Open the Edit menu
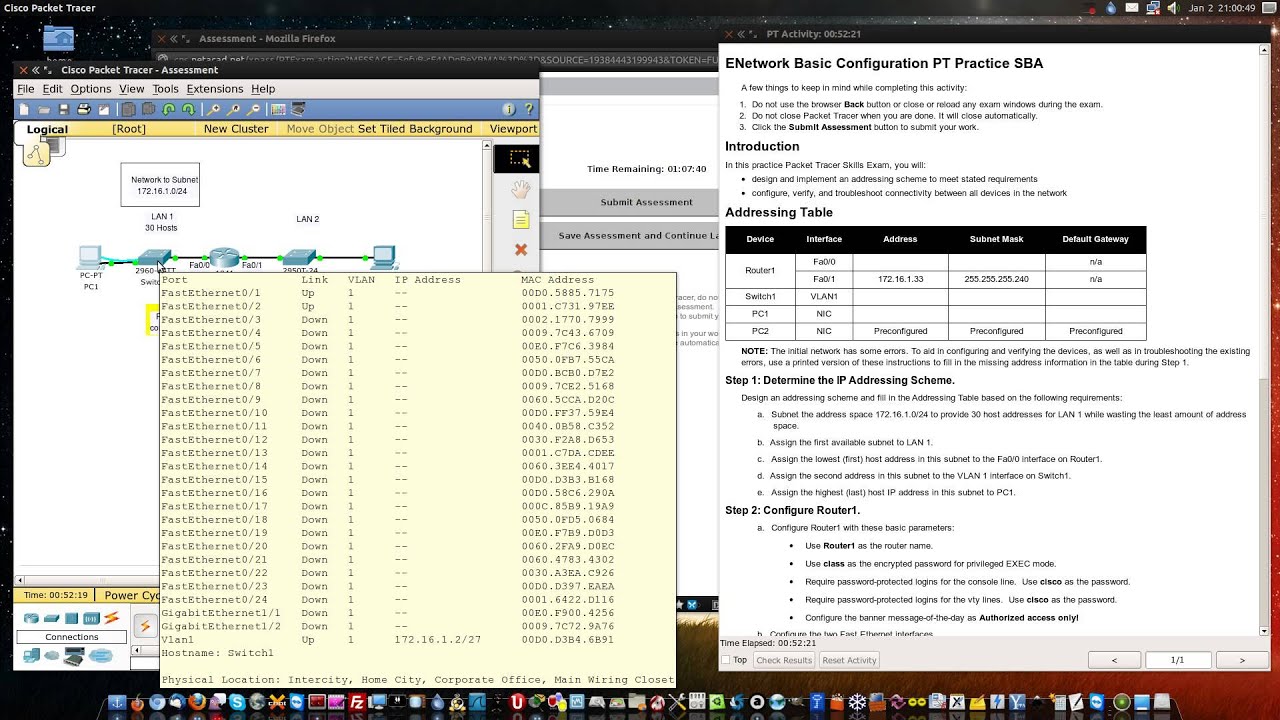 pyautogui.click(x=52, y=89)
